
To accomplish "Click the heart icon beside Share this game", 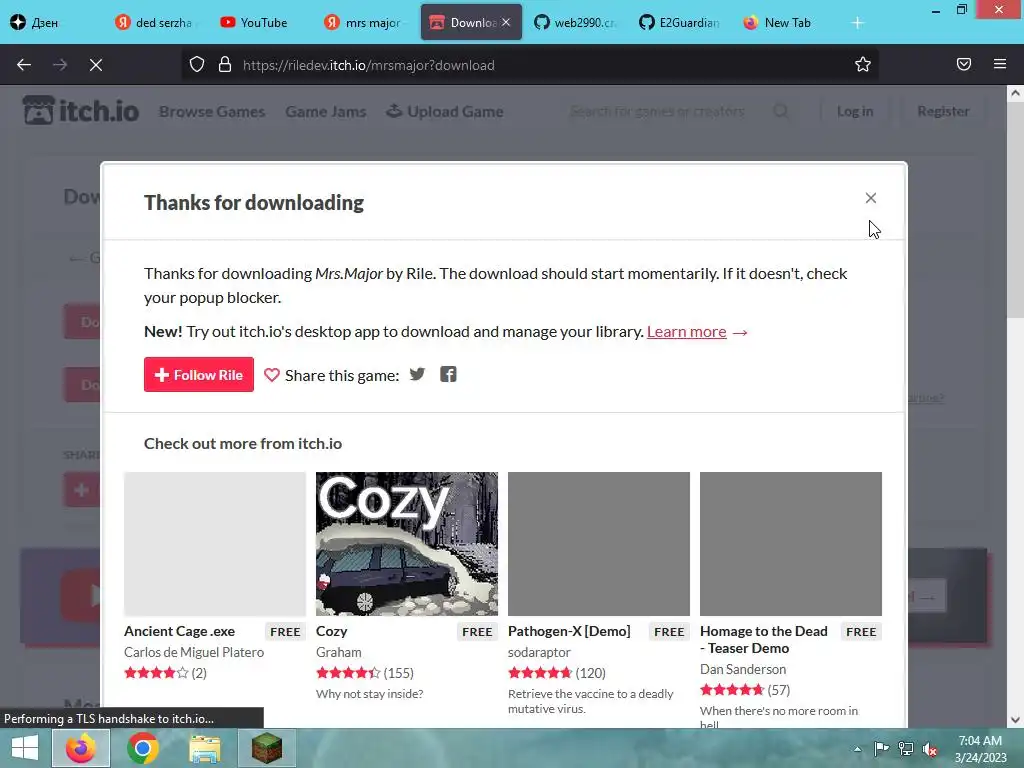I will [x=272, y=375].
